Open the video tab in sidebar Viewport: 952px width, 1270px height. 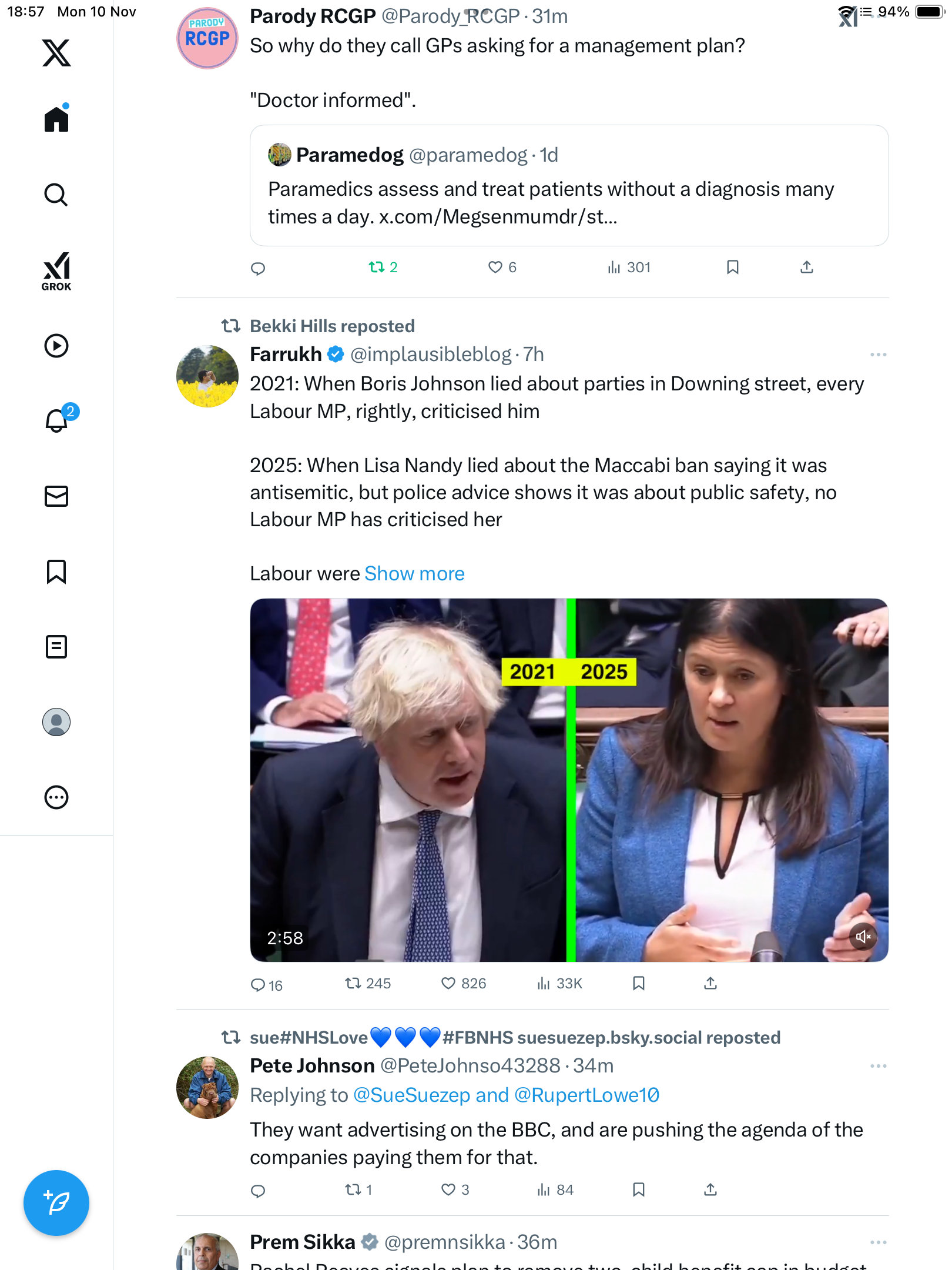(x=56, y=346)
